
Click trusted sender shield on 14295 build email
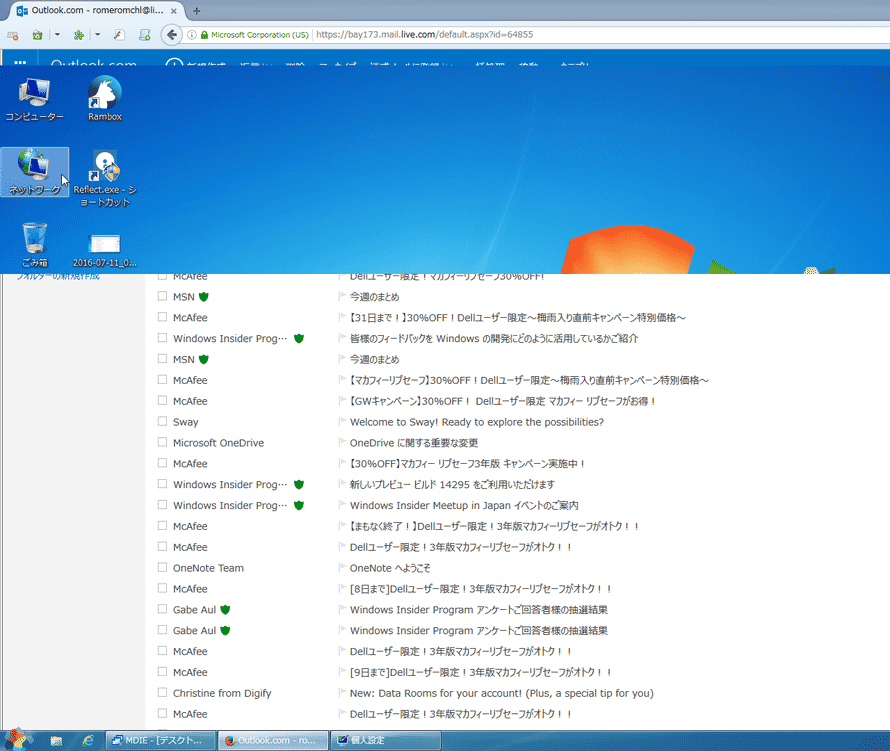[x=299, y=484]
